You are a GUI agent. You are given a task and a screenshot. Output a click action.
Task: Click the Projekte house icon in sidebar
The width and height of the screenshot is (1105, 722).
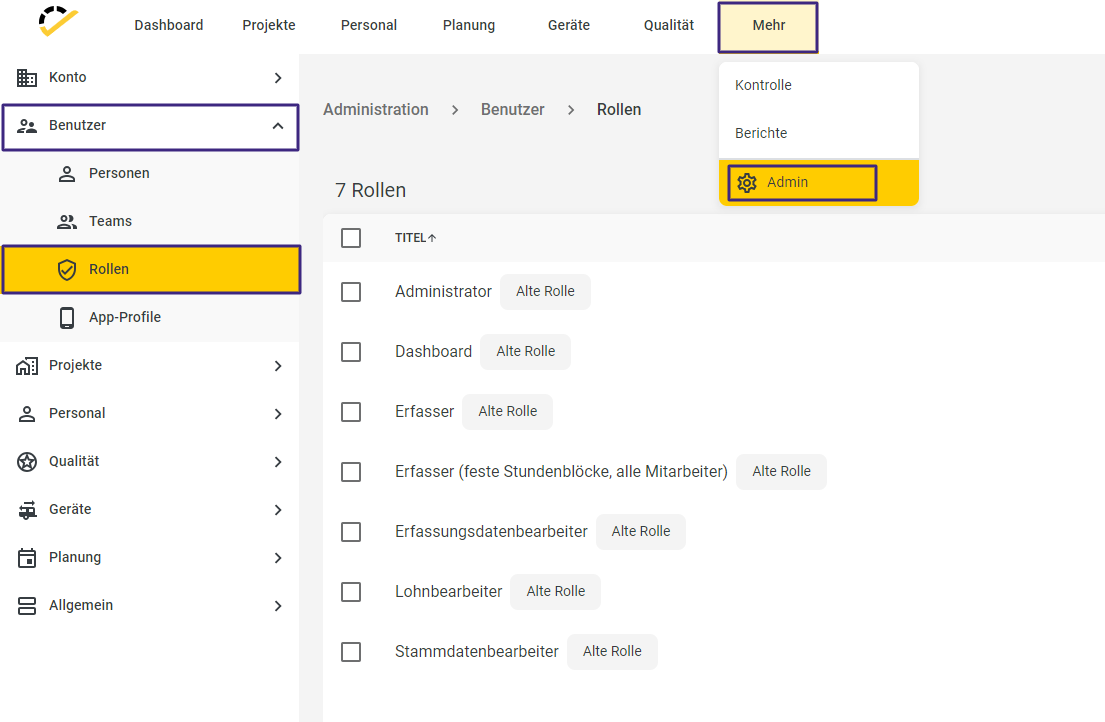coord(27,366)
